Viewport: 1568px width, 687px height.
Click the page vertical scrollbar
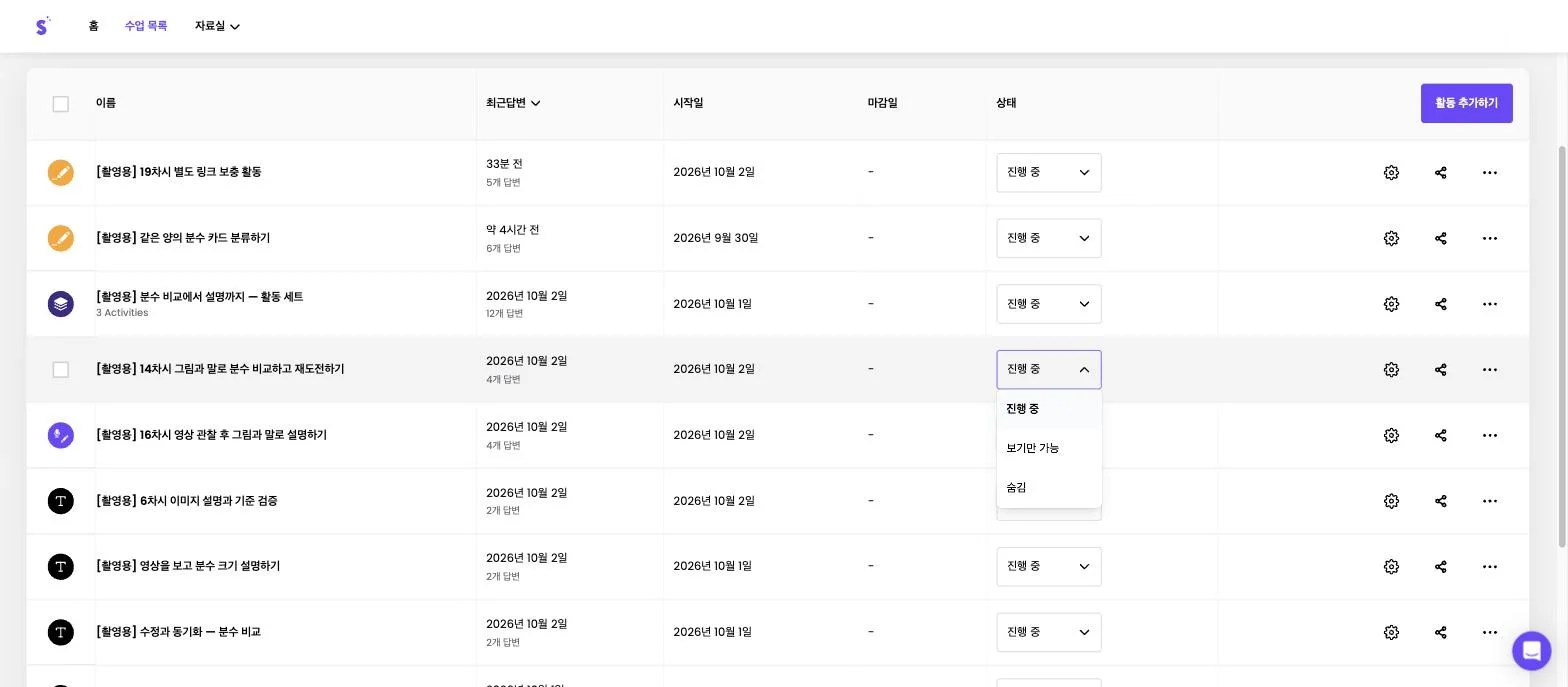(1562, 345)
